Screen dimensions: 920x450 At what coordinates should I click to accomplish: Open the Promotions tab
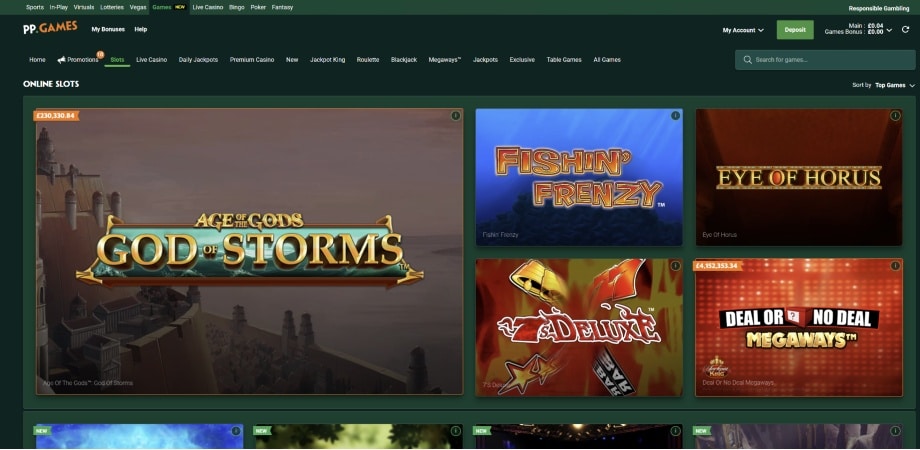83,60
